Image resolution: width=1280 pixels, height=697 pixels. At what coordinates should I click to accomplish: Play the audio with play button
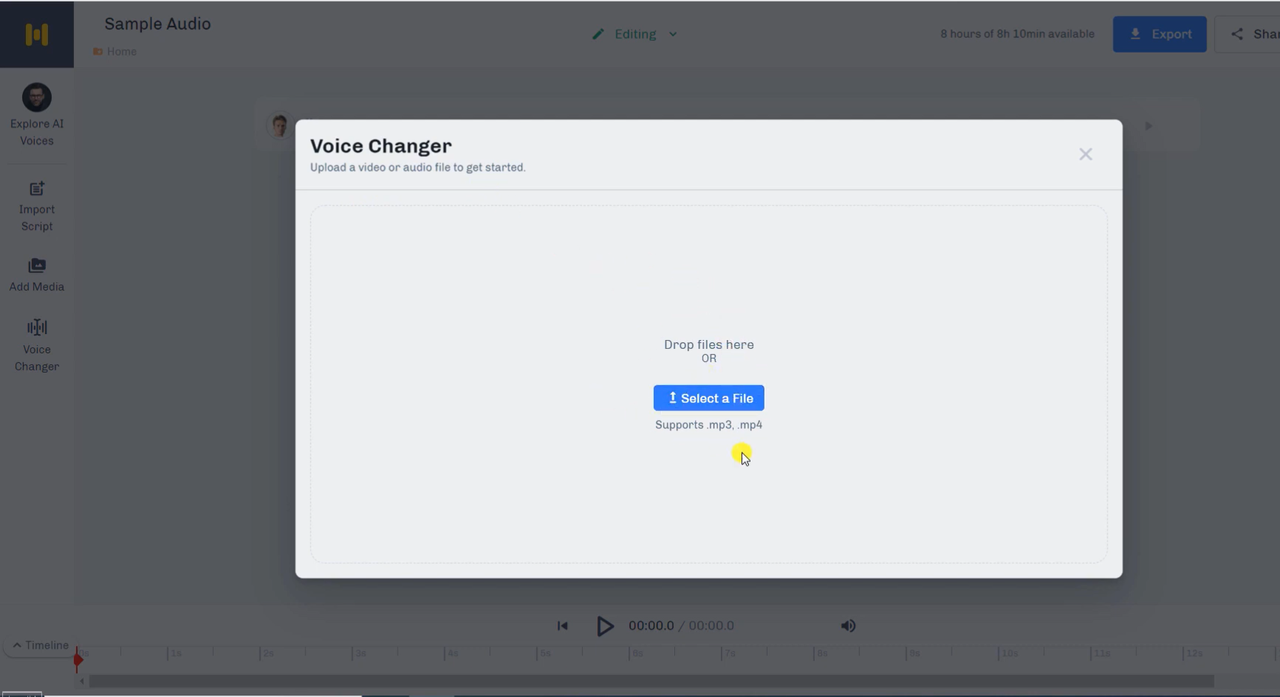[605, 626]
